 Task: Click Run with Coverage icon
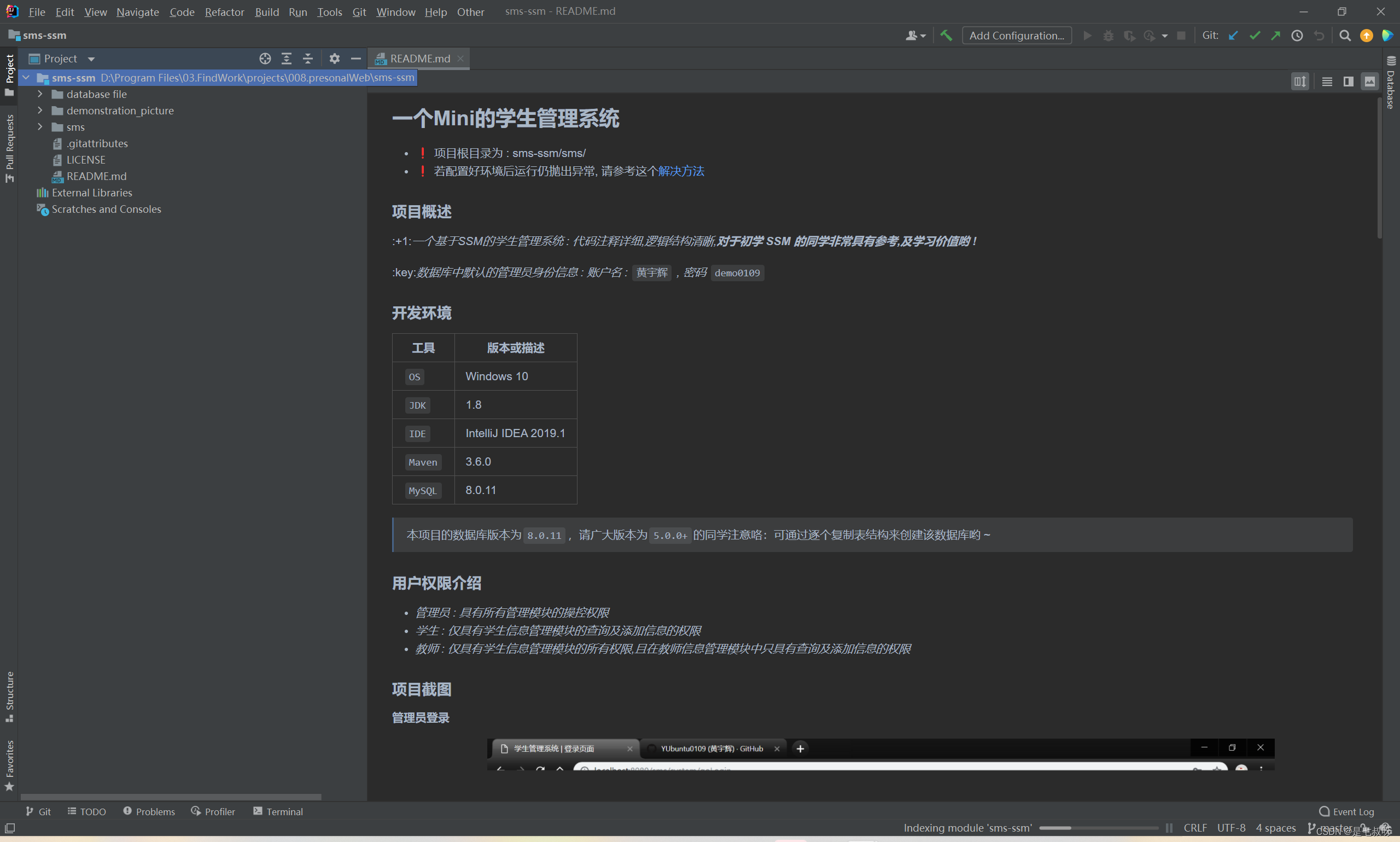point(1129,35)
